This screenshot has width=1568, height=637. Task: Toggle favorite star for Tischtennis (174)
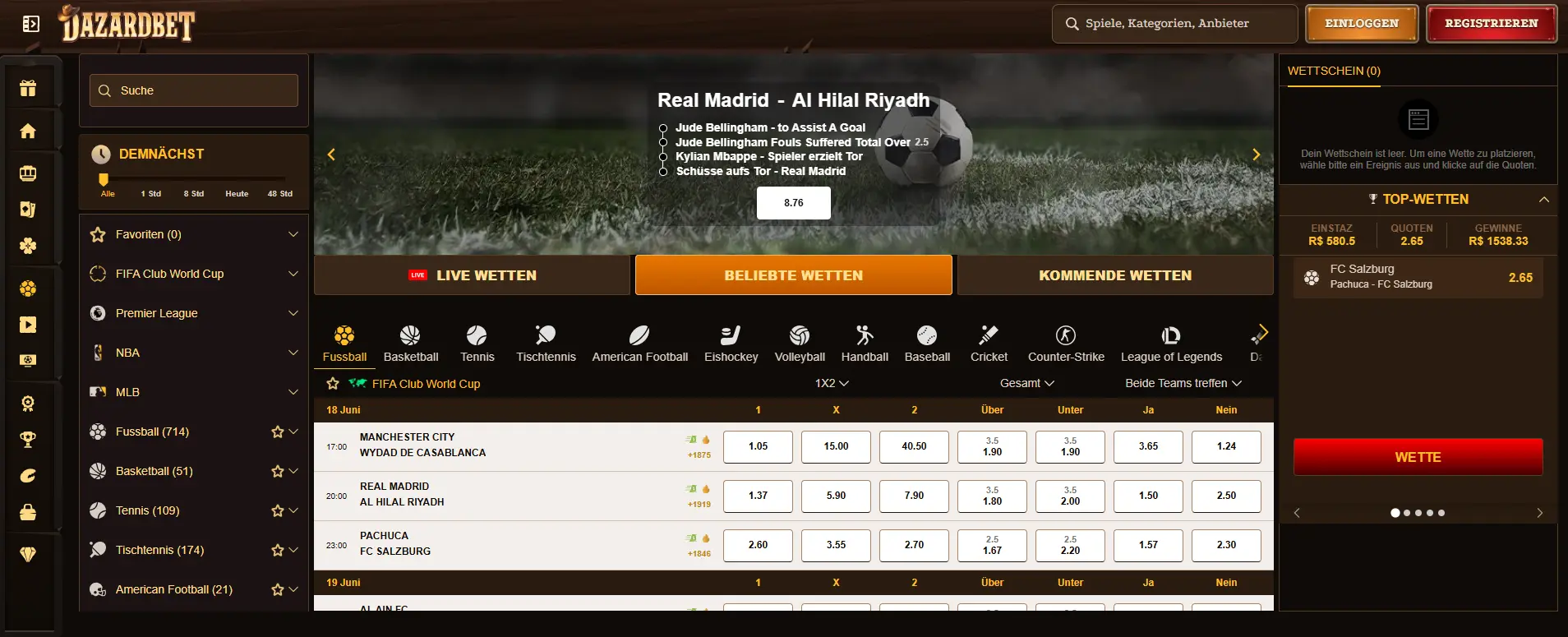pos(278,550)
